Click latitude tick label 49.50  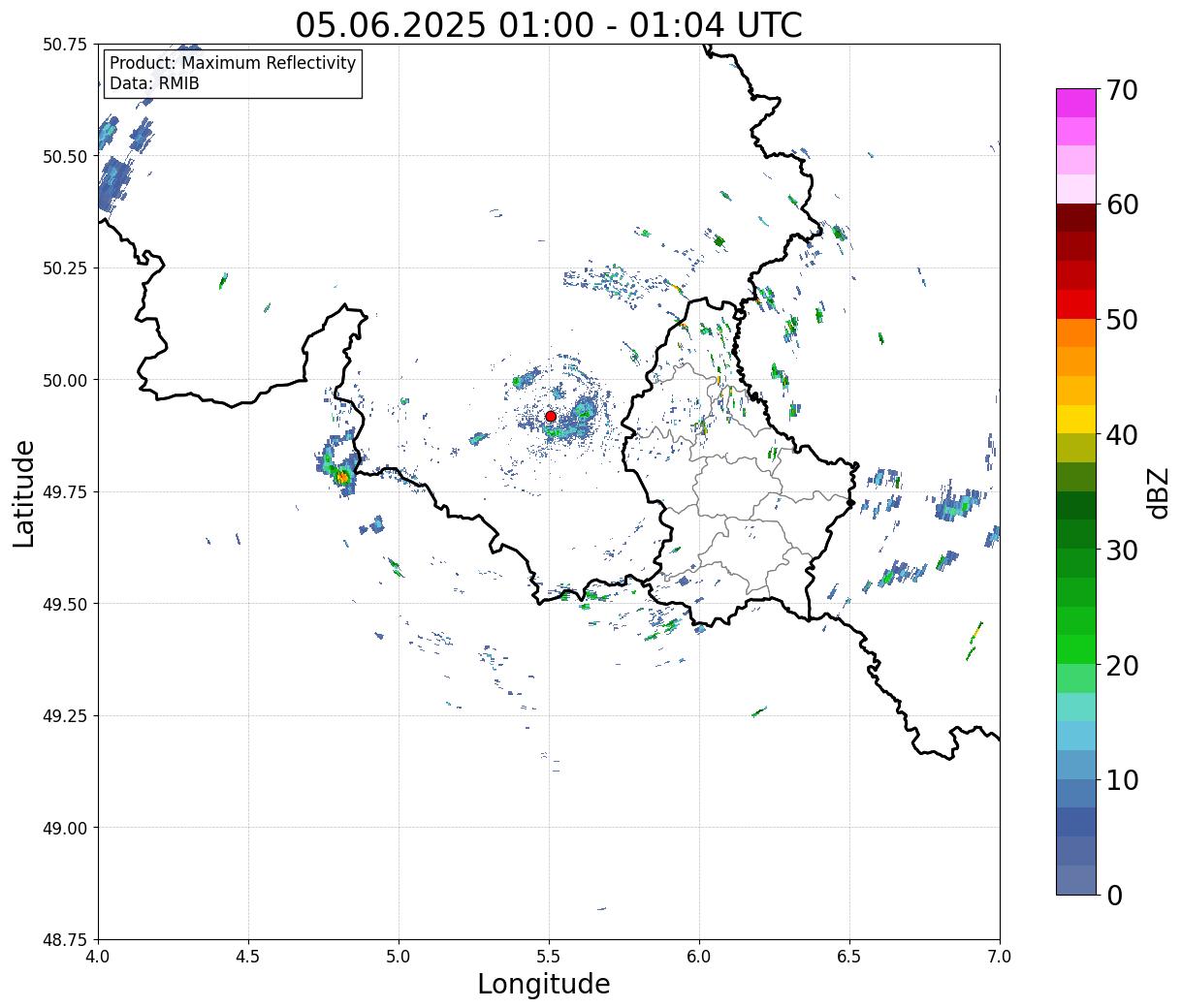(x=65, y=604)
